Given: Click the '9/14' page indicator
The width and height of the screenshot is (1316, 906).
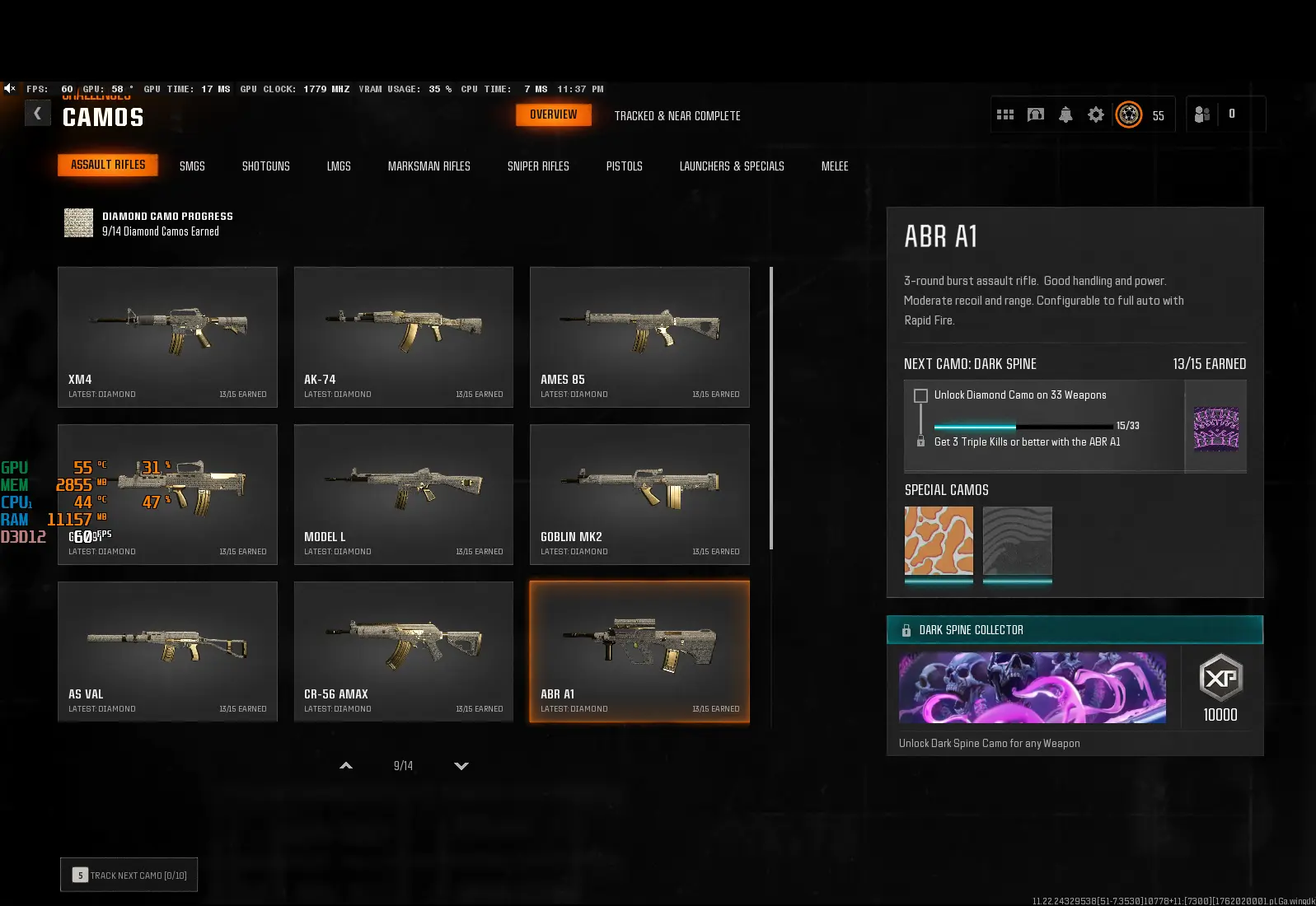Looking at the screenshot, I should (403, 766).
